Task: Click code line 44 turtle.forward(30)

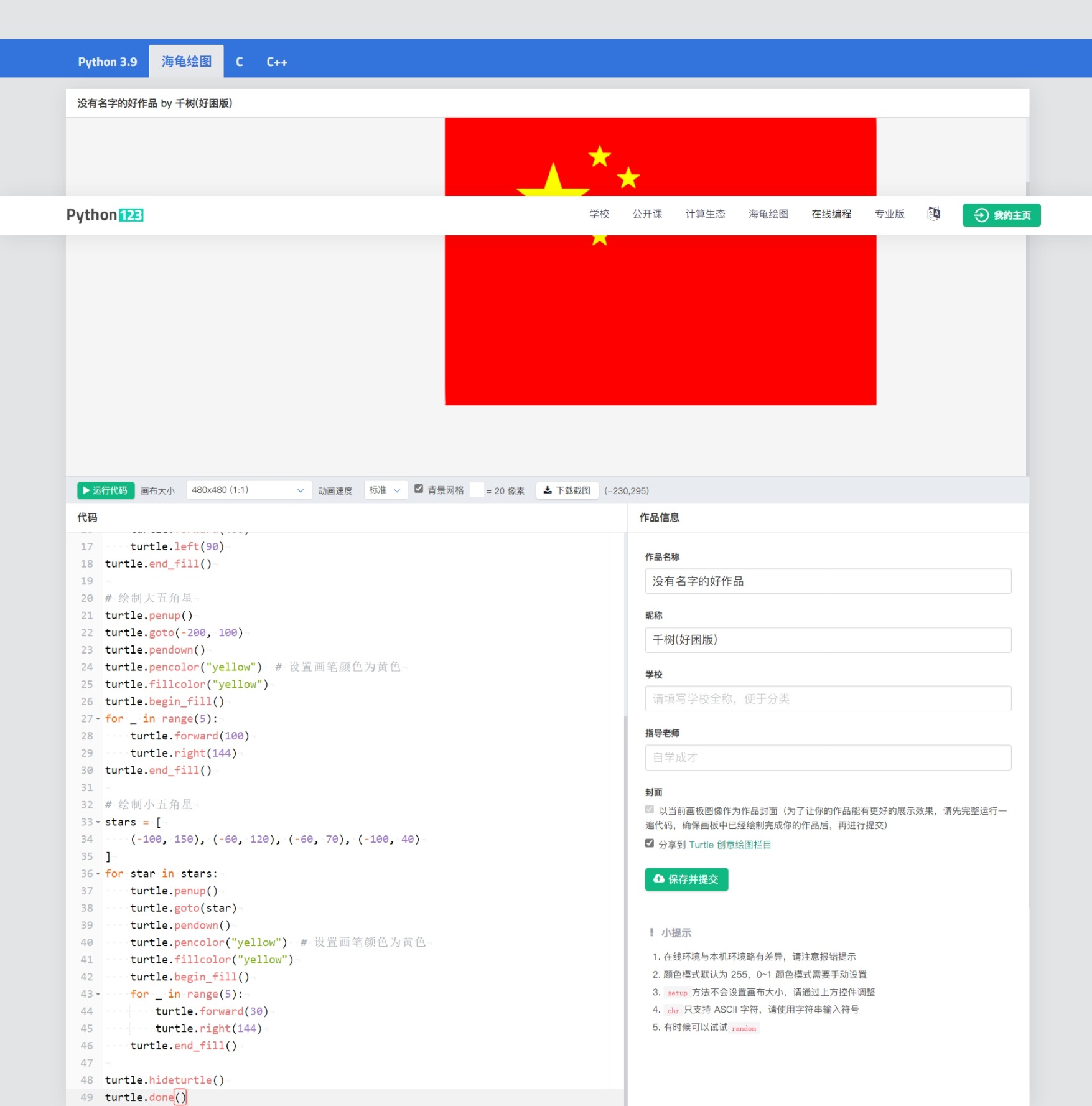Action: tap(212, 1011)
